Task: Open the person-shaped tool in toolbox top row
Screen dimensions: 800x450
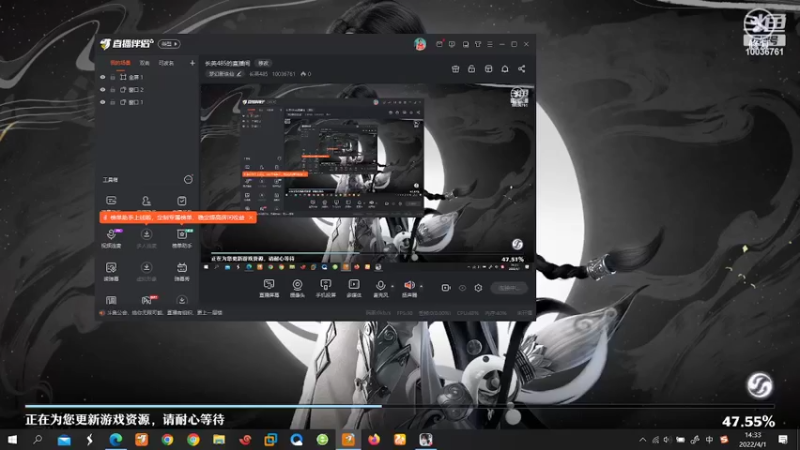Action: tap(146, 203)
